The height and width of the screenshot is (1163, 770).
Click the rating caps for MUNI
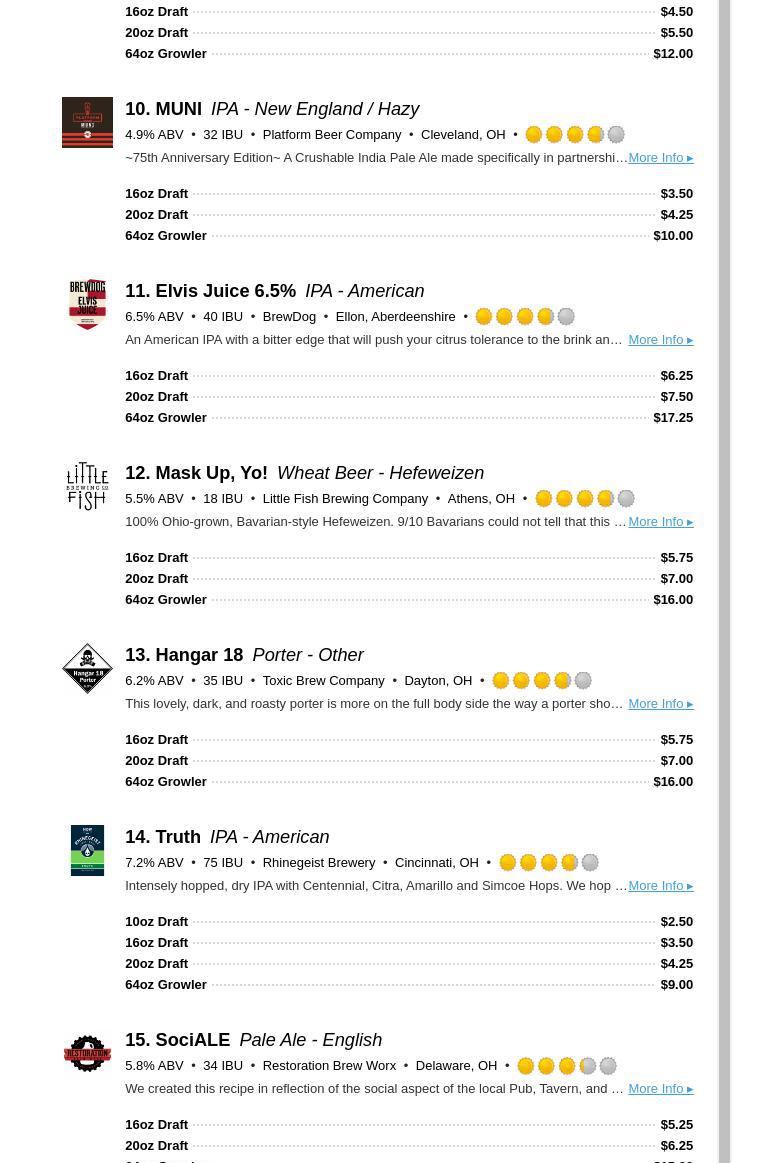tap(574, 135)
